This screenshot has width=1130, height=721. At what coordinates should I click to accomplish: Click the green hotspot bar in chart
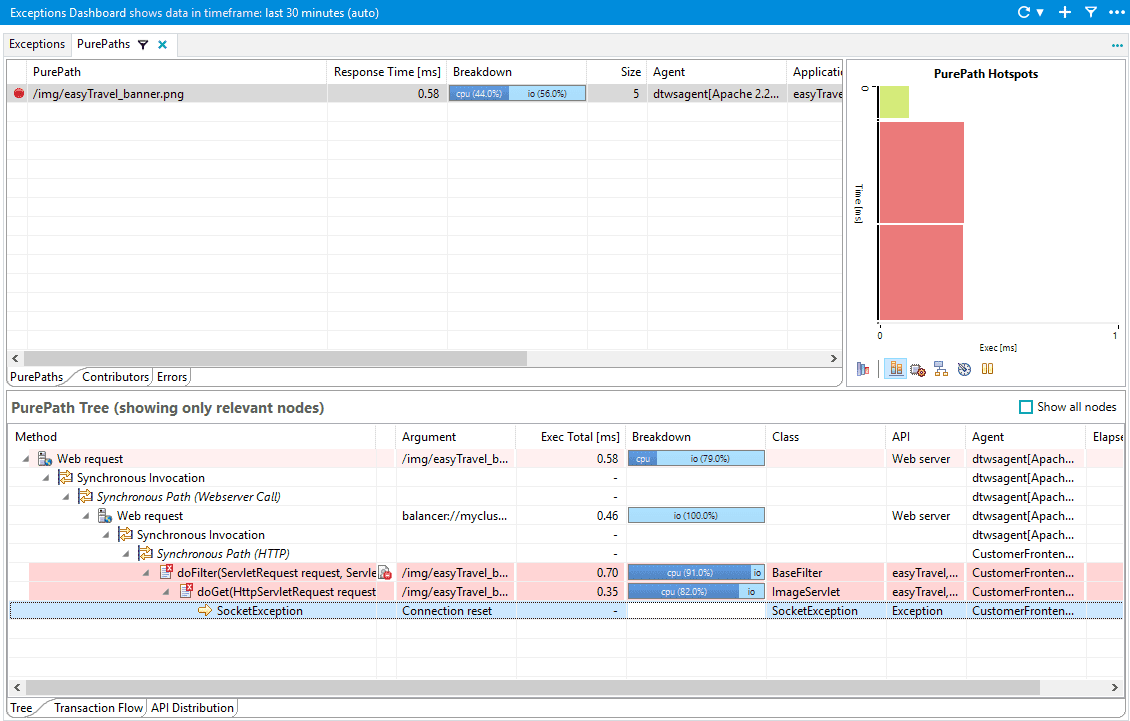point(894,102)
